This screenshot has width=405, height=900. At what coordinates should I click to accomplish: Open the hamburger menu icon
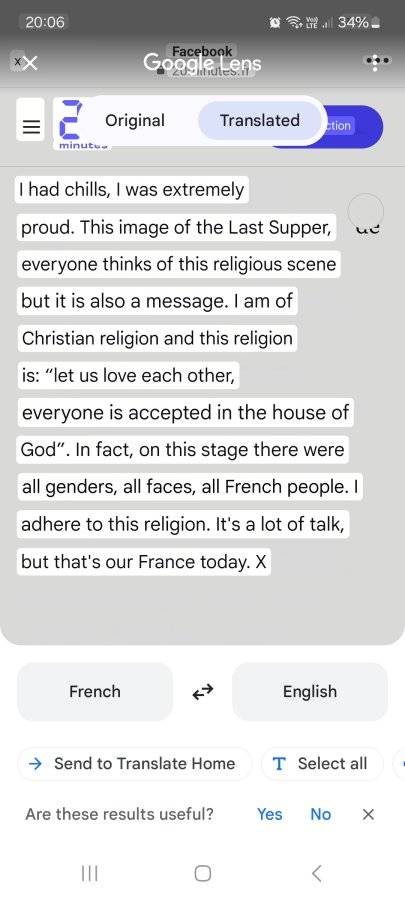[x=30, y=127]
